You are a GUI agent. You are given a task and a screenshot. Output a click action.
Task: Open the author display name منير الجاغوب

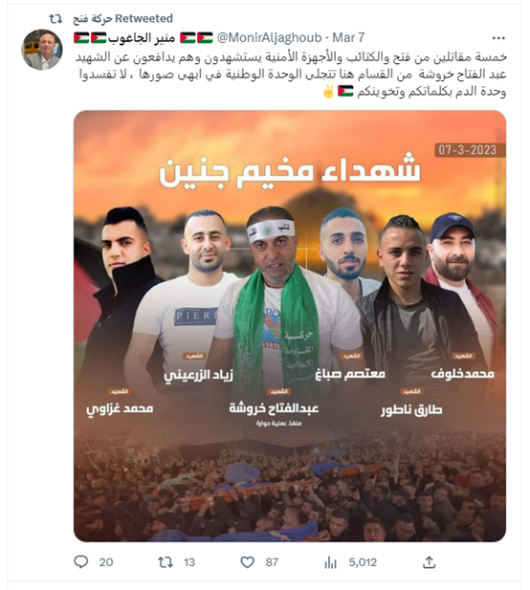point(143,38)
